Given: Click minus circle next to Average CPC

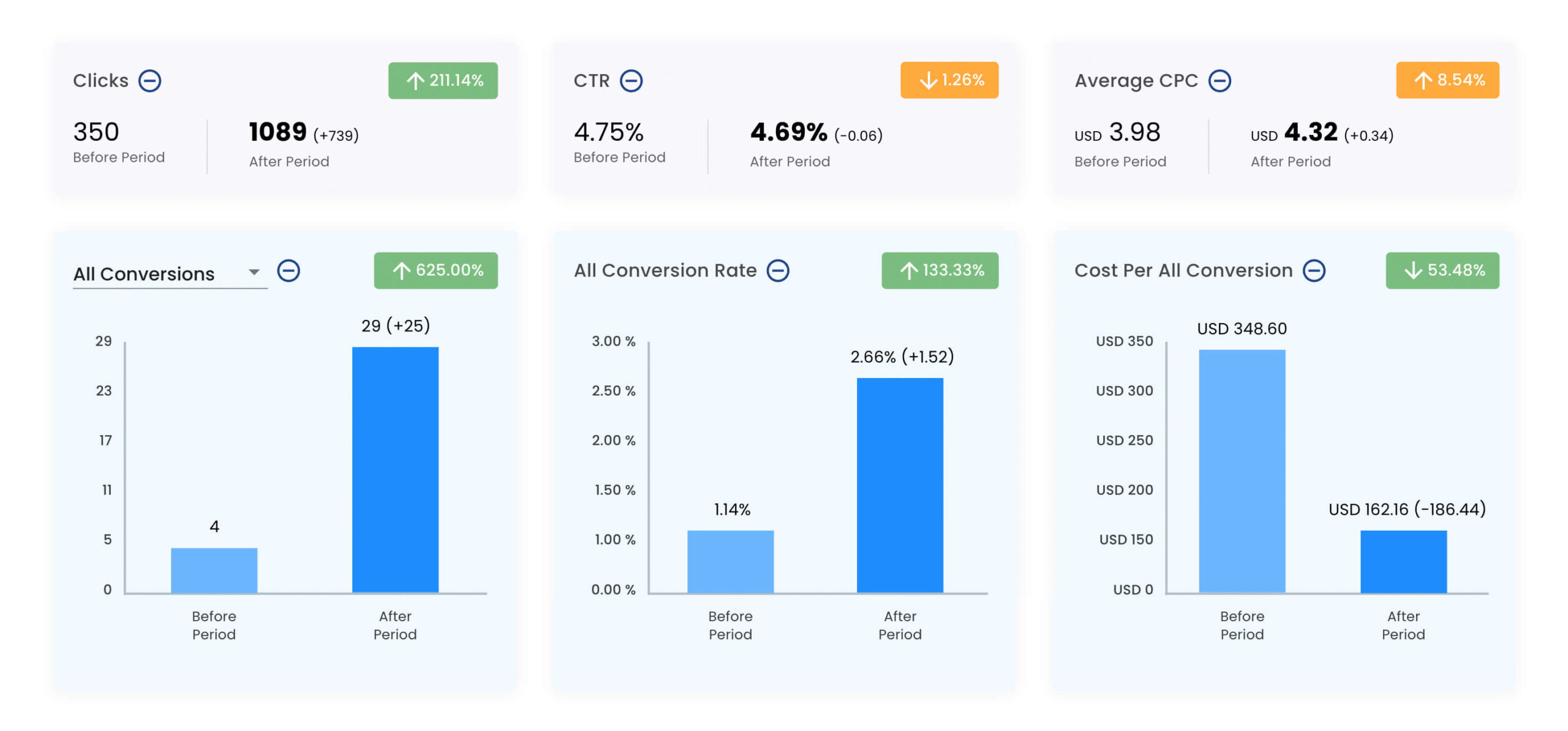Looking at the screenshot, I should coord(1219,80).
